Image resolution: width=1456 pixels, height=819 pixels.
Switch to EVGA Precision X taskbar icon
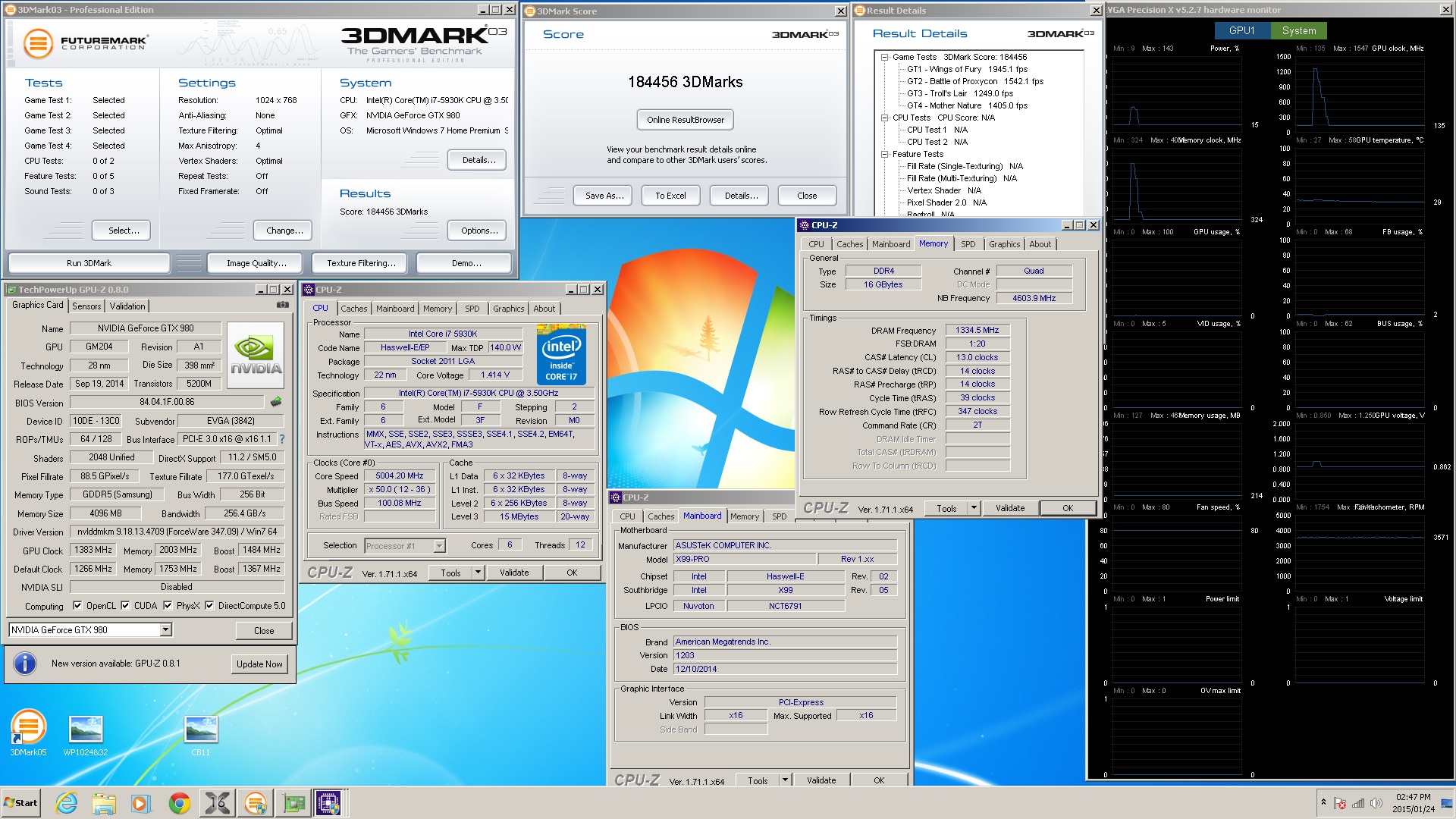[218, 803]
